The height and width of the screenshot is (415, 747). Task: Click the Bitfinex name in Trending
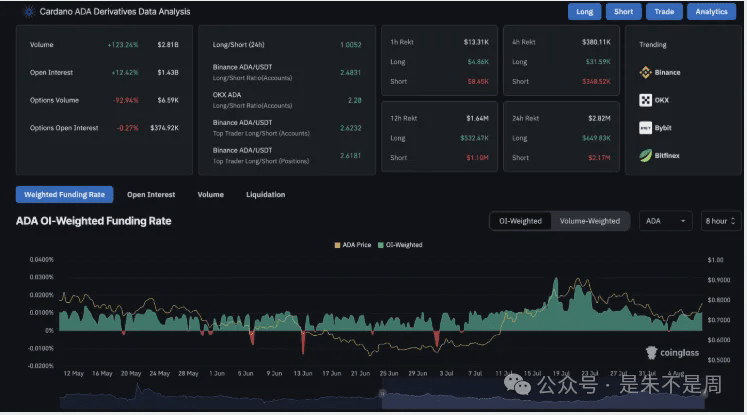667,155
